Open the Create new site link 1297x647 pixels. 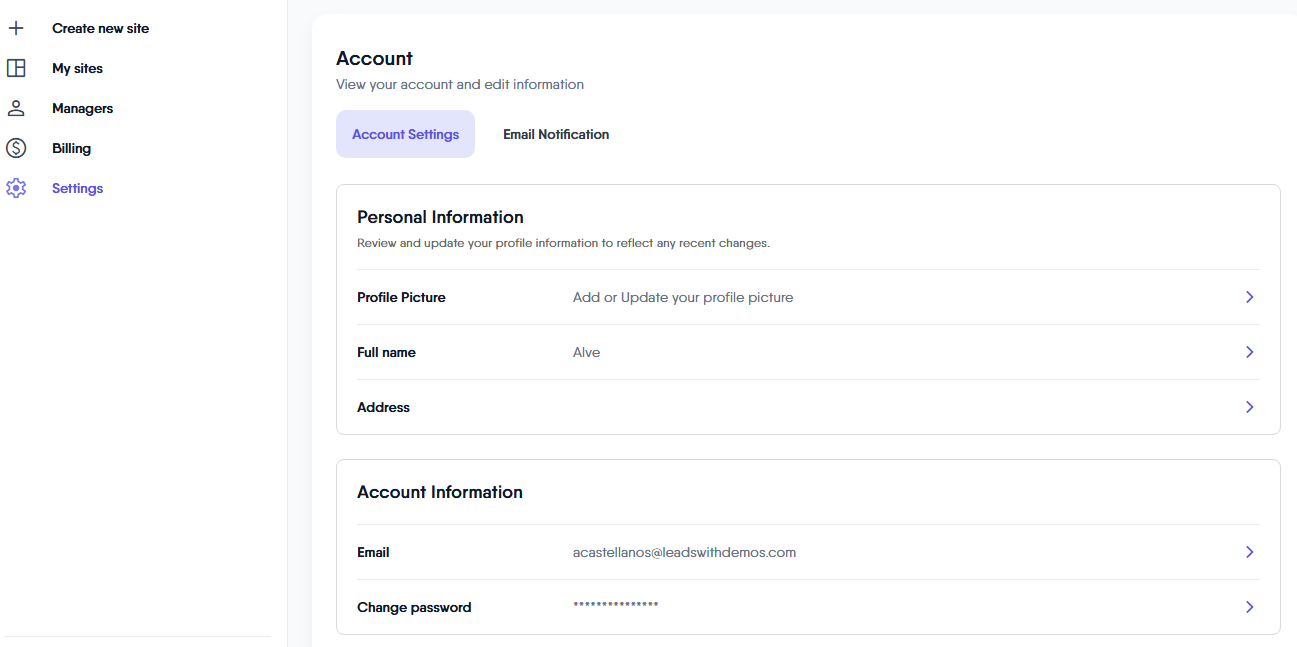(x=100, y=28)
